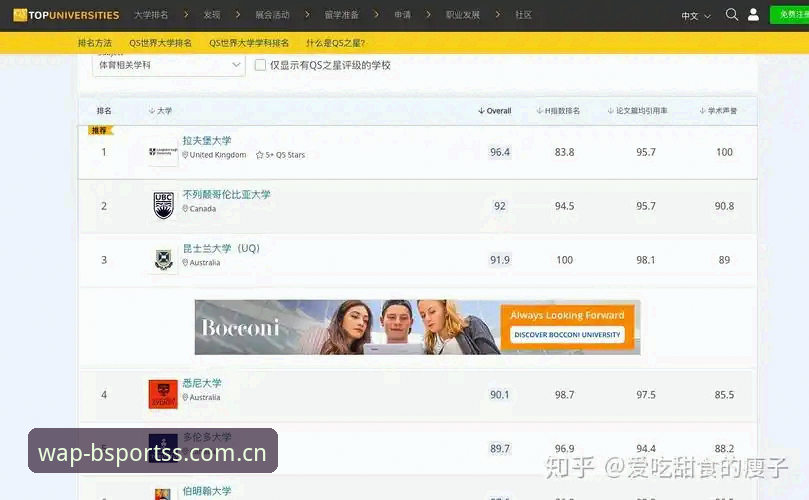Click the 排名 column header
This screenshot has width=809, height=500.
click(x=104, y=111)
